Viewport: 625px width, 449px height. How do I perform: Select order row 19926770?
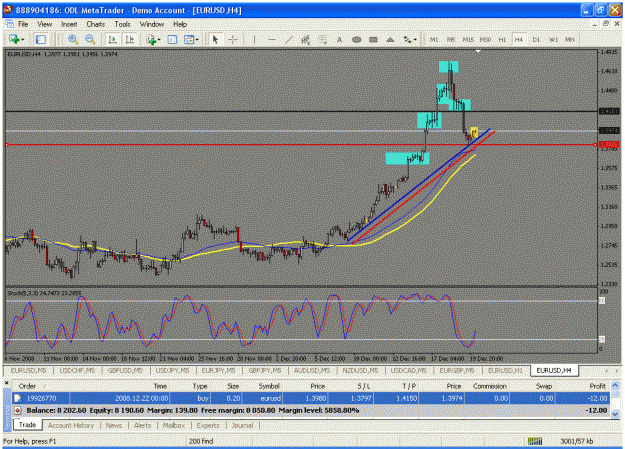[311, 398]
